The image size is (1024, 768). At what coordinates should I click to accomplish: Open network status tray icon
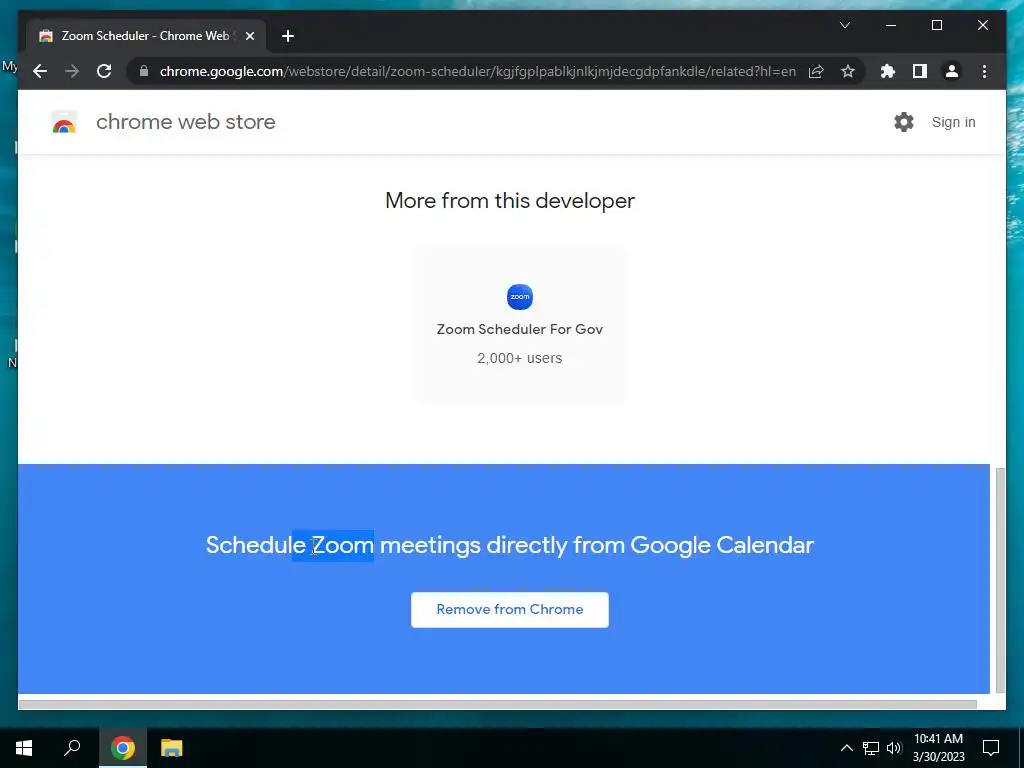pos(871,748)
